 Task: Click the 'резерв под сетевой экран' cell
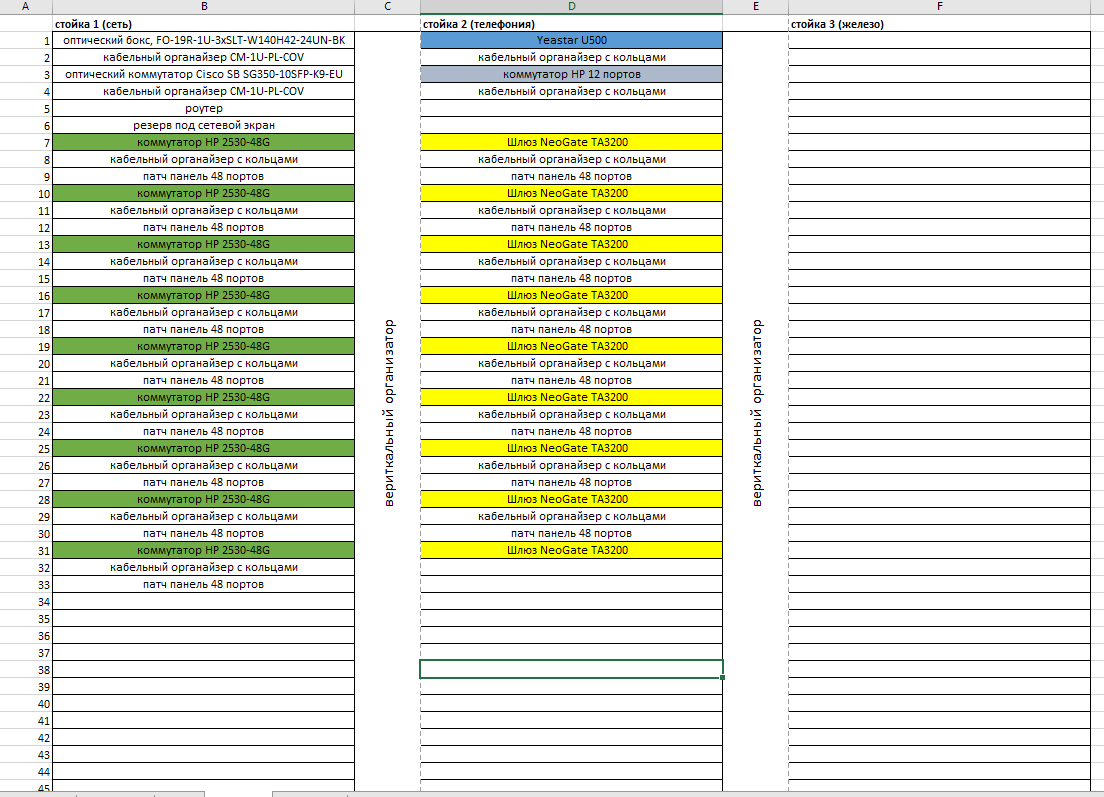click(x=203, y=125)
